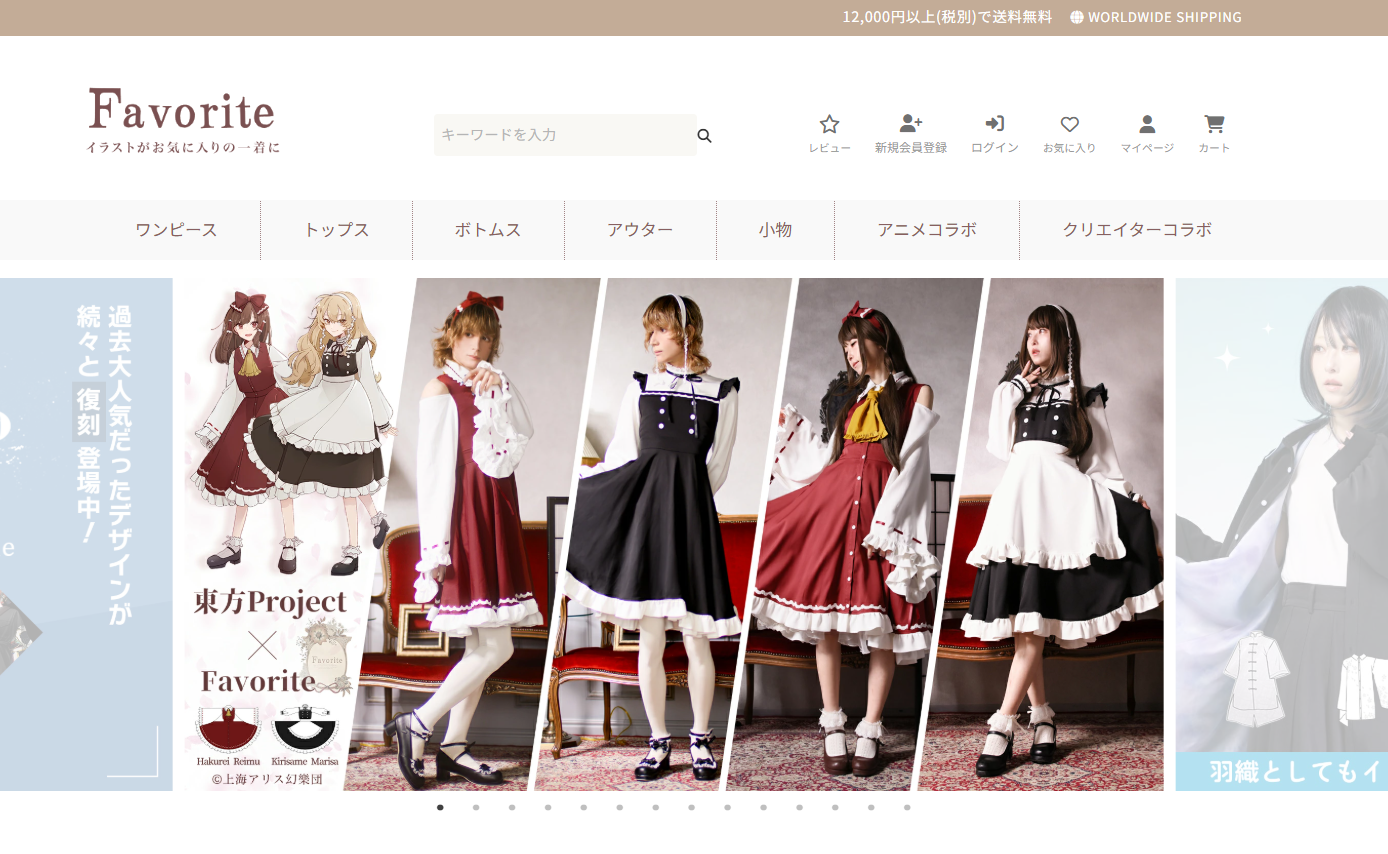Click the magnifier search icon
Image resolution: width=1388 pixels, height=854 pixels.
704,136
